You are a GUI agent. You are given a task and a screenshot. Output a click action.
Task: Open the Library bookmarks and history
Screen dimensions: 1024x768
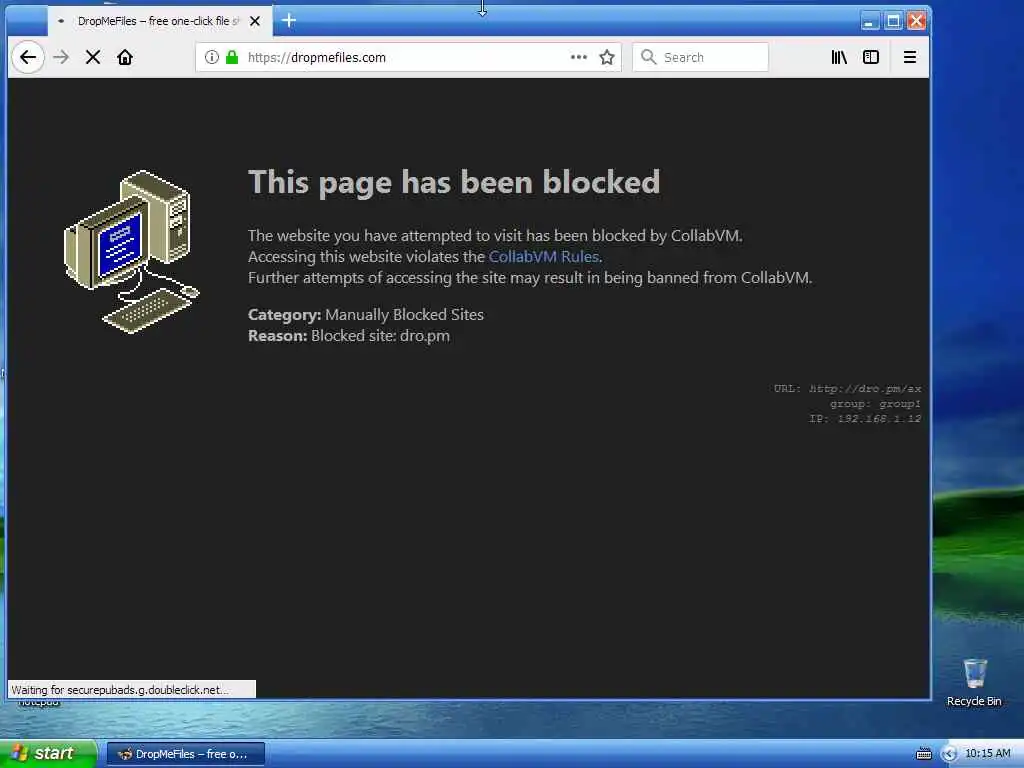click(839, 57)
